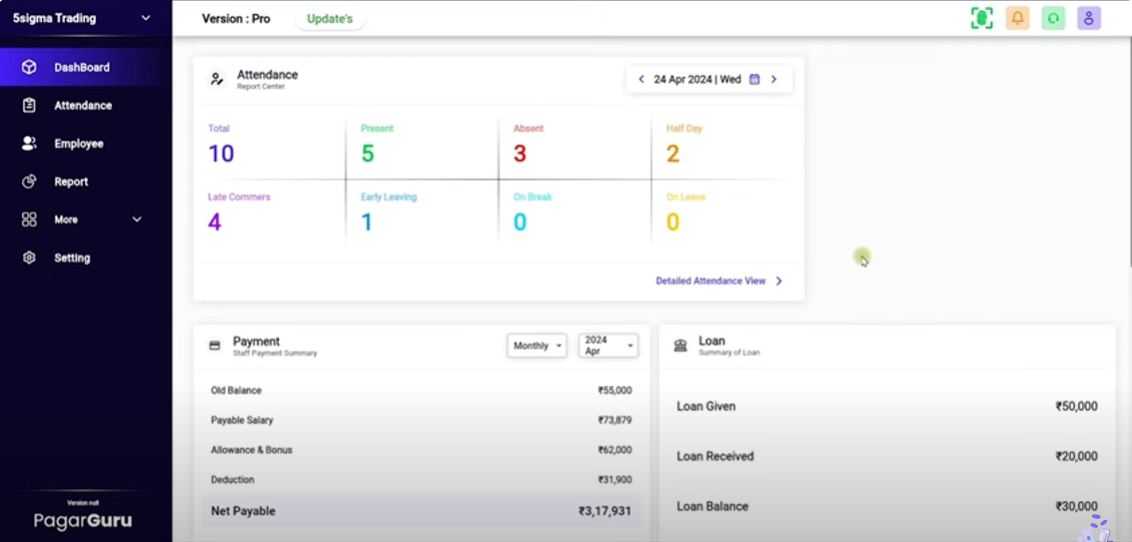This screenshot has width=1132, height=542.
Task: Click On Leave count 0
Action: (x=672, y=222)
